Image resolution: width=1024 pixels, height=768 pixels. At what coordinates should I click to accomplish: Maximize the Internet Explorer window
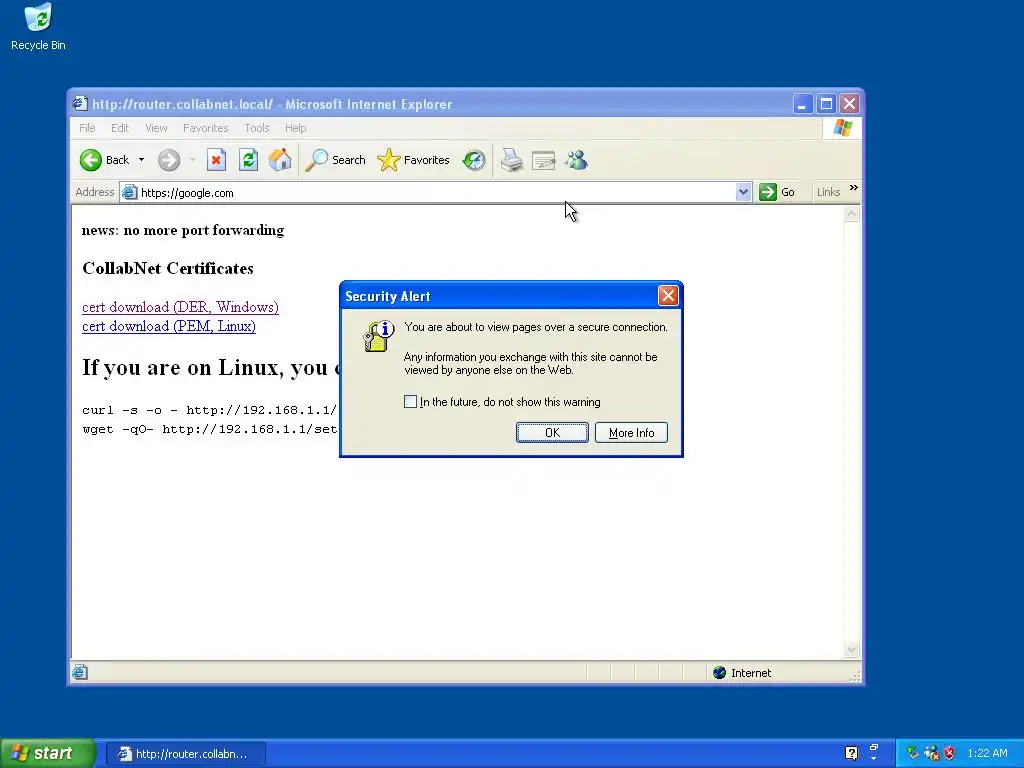(x=826, y=104)
